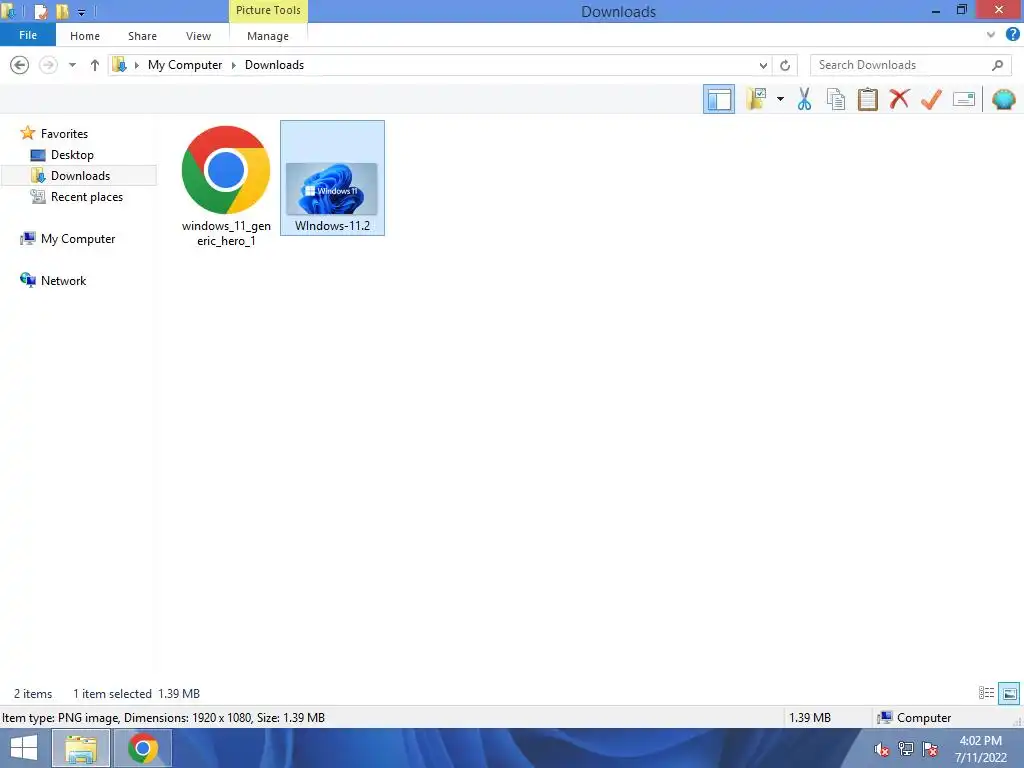1024x768 pixels.
Task: Open Help with the question mark icon
Action: [x=1012, y=35]
